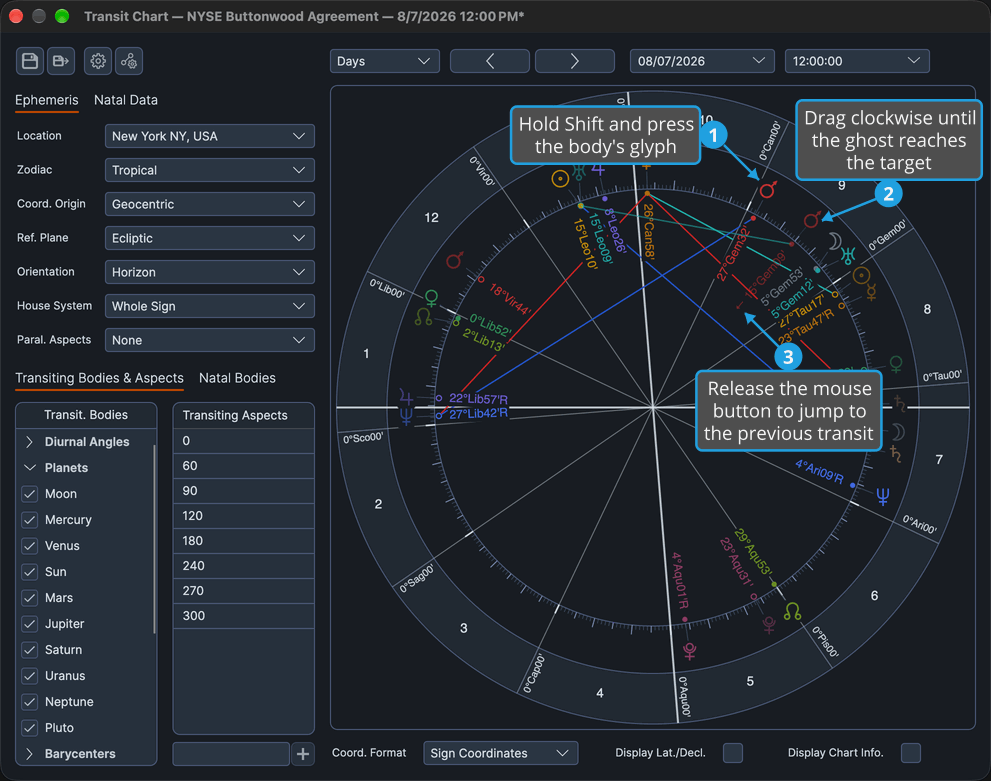Click the Sun glyph above 15°Leo10'
The width and height of the screenshot is (991, 781).
[560, 179]
